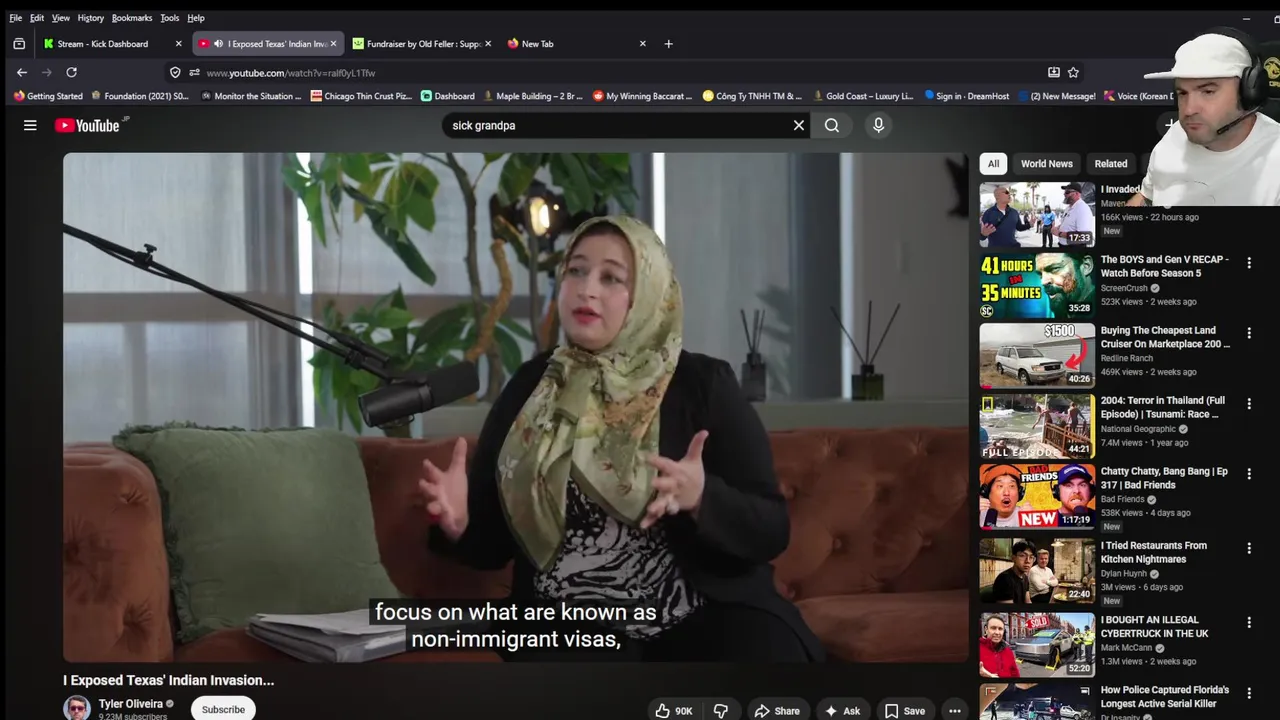Viewport: 1280px width, 720px height.
Task: Reload the page in the browser
Action: (71, 72)
